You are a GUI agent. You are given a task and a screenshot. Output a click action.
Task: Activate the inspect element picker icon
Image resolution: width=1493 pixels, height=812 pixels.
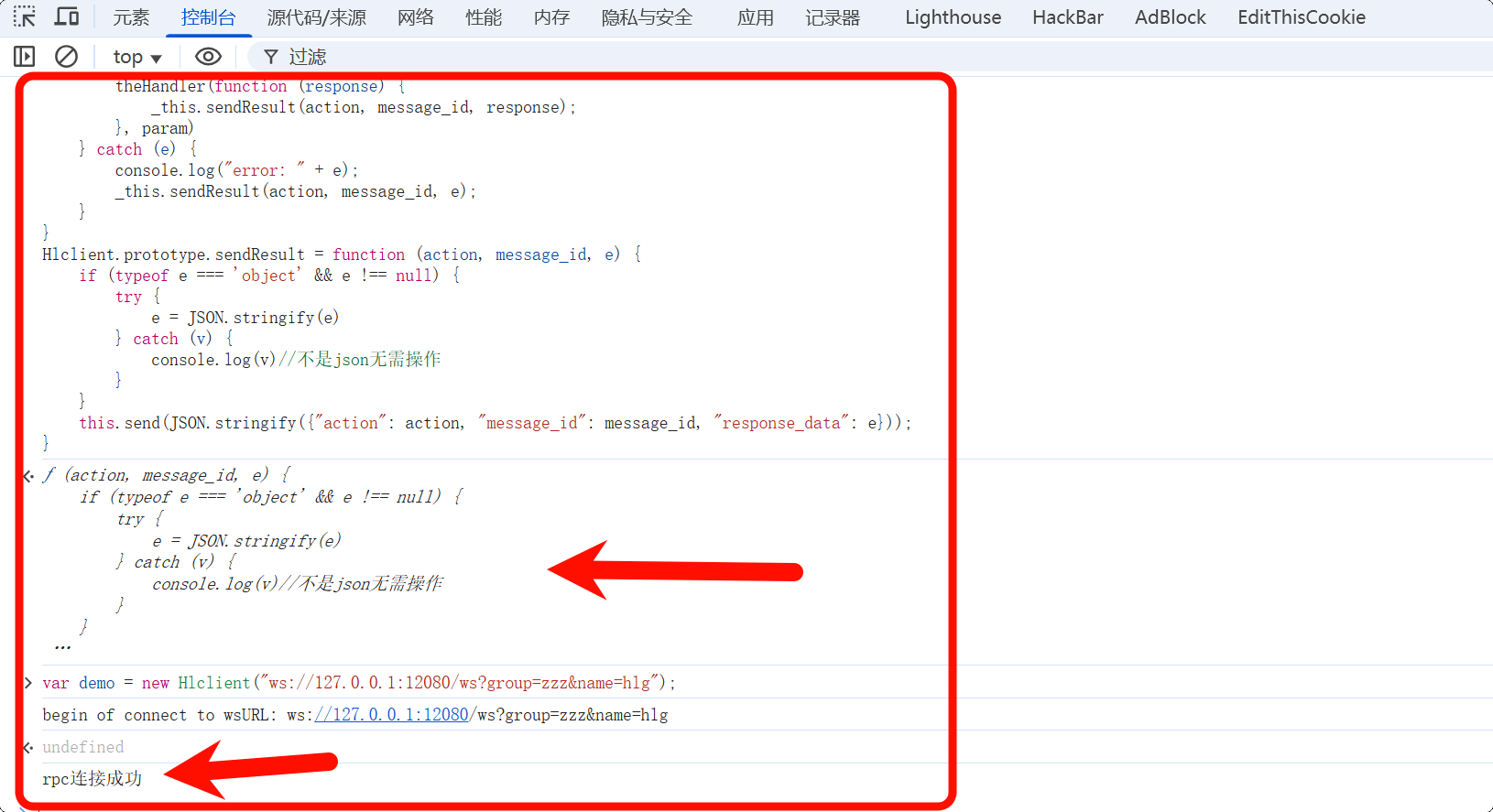[25, 17]
